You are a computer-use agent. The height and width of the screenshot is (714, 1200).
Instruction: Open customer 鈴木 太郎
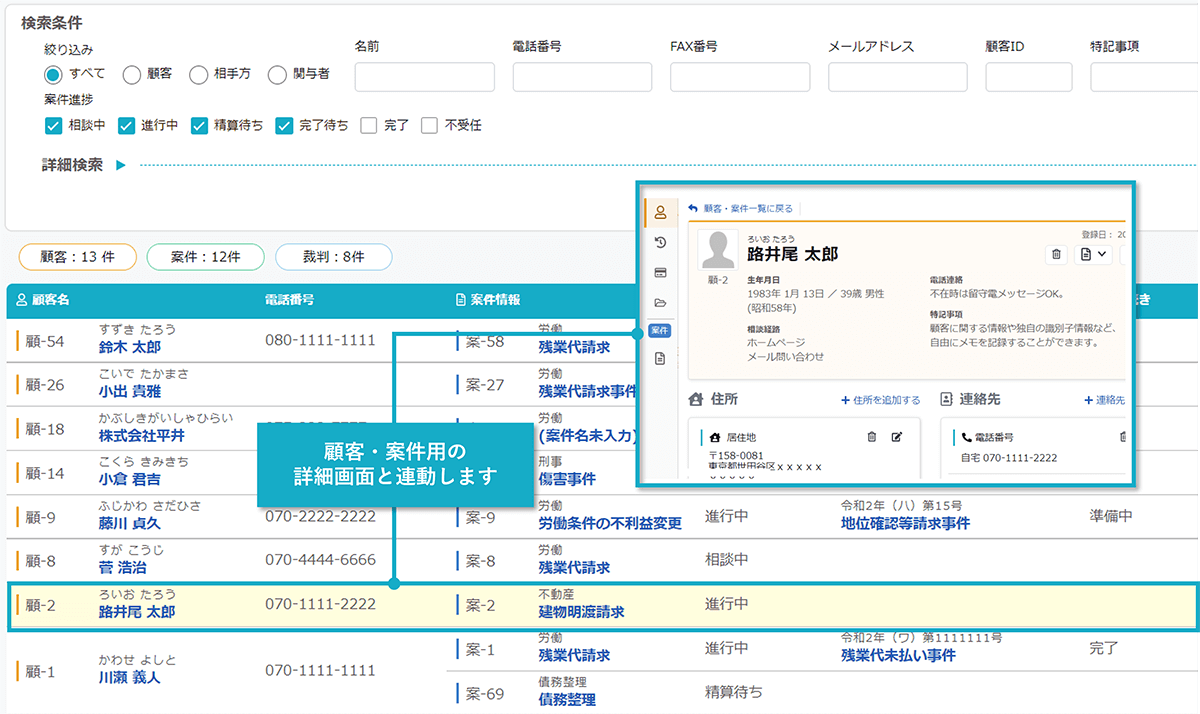pyautogui.click(x=129, y=347)
